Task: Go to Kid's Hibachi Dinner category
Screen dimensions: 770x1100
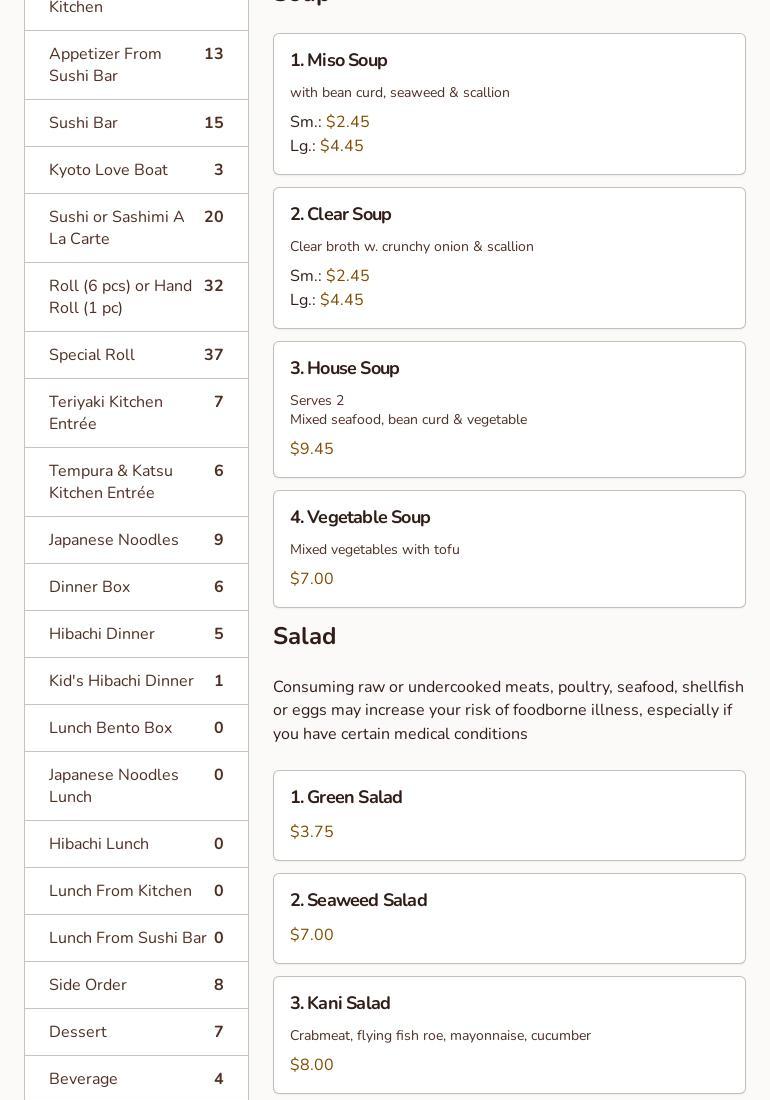Action: 136,681
